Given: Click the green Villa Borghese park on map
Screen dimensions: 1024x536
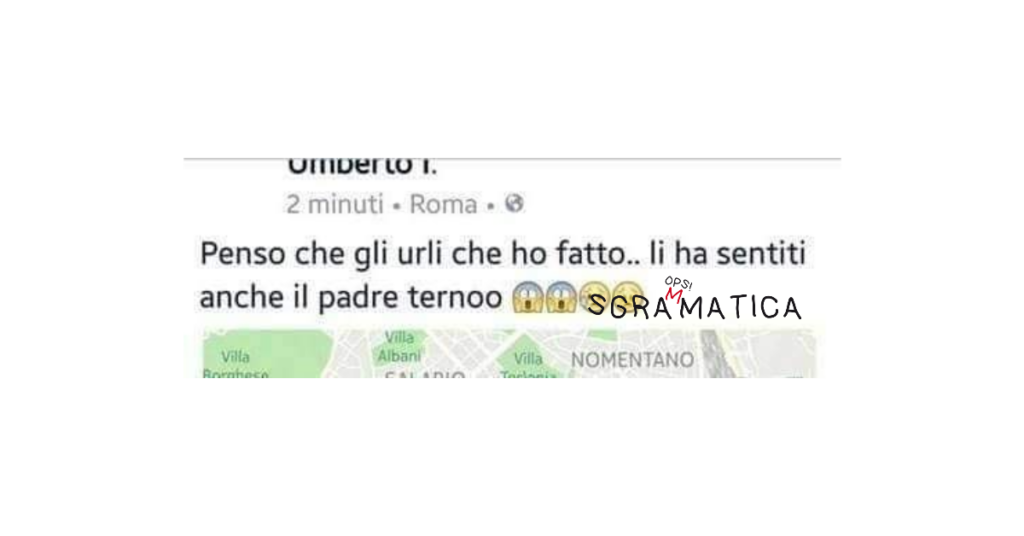Looking at the screenshot, I should pos(264,353).
